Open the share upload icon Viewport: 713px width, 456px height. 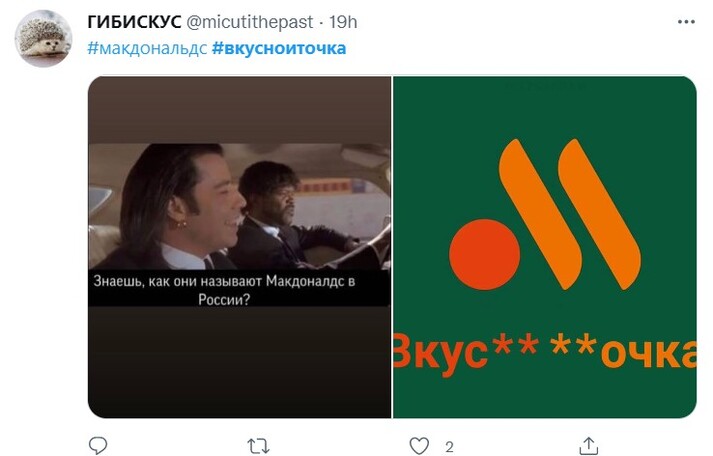pos(589,446)
